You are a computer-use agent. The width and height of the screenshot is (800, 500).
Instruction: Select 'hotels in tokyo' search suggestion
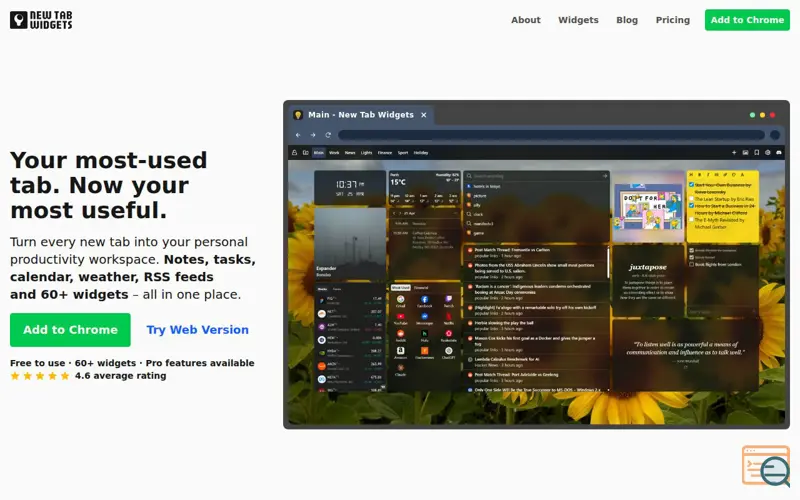[x=487, y=186]
